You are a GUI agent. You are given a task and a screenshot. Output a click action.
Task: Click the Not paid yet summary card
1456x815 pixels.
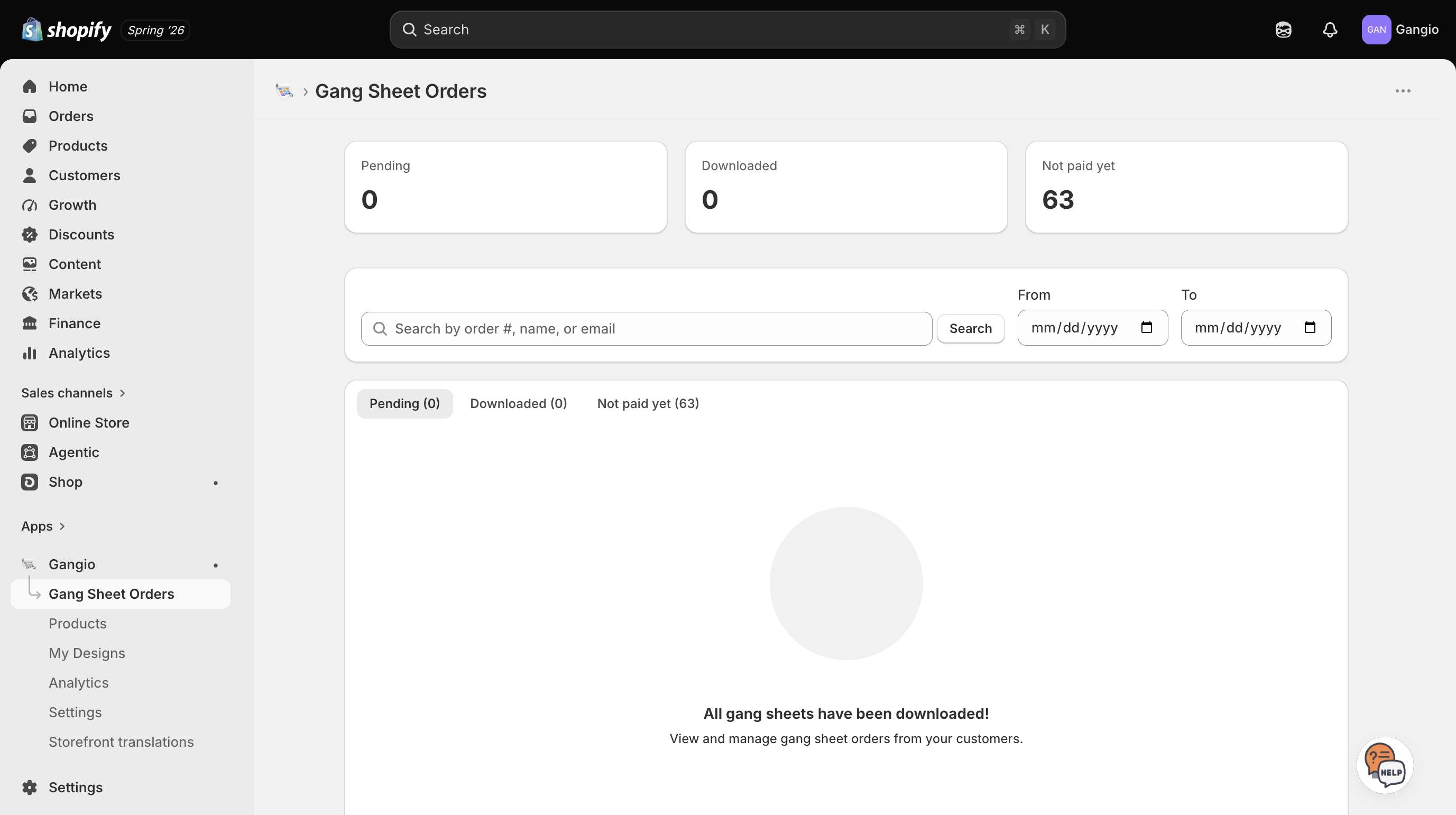click(1186, 187)
